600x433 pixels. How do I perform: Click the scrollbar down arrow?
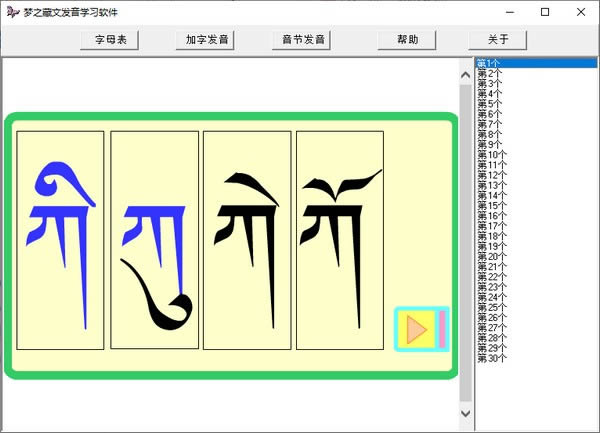coord(466,413)
